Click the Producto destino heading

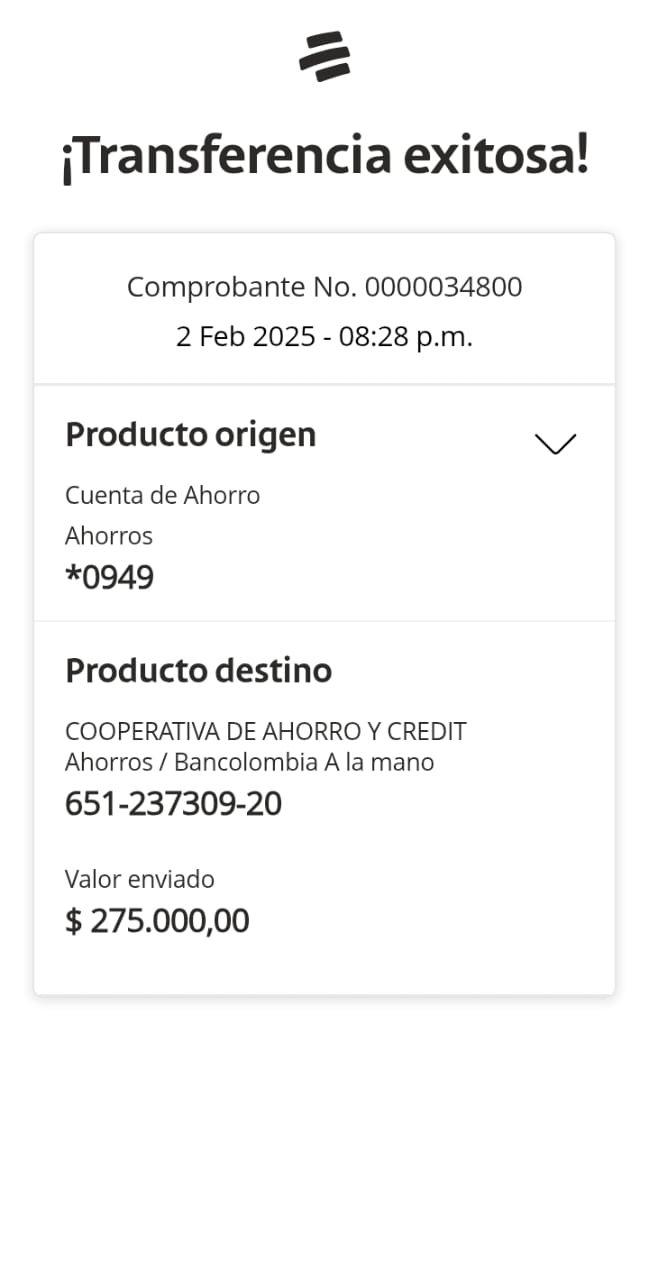(x=198, y=670)
